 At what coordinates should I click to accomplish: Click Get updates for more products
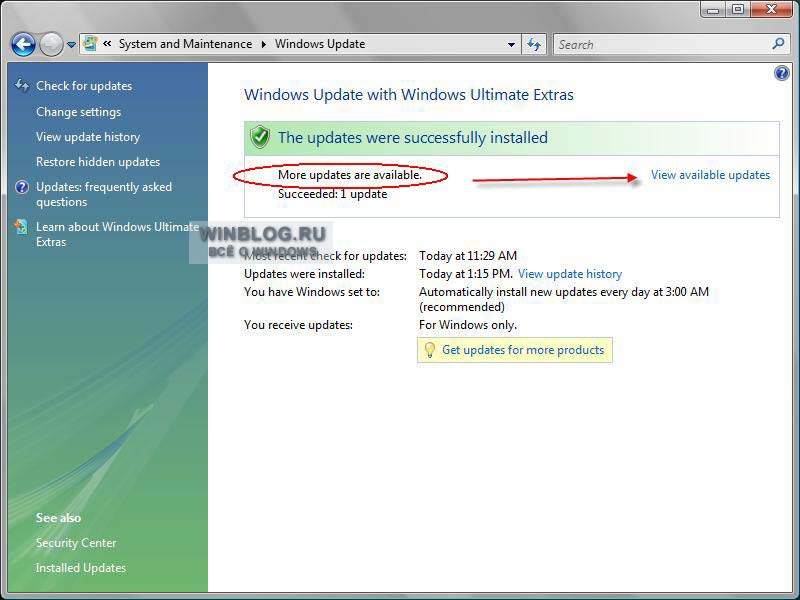pos(523,350)
